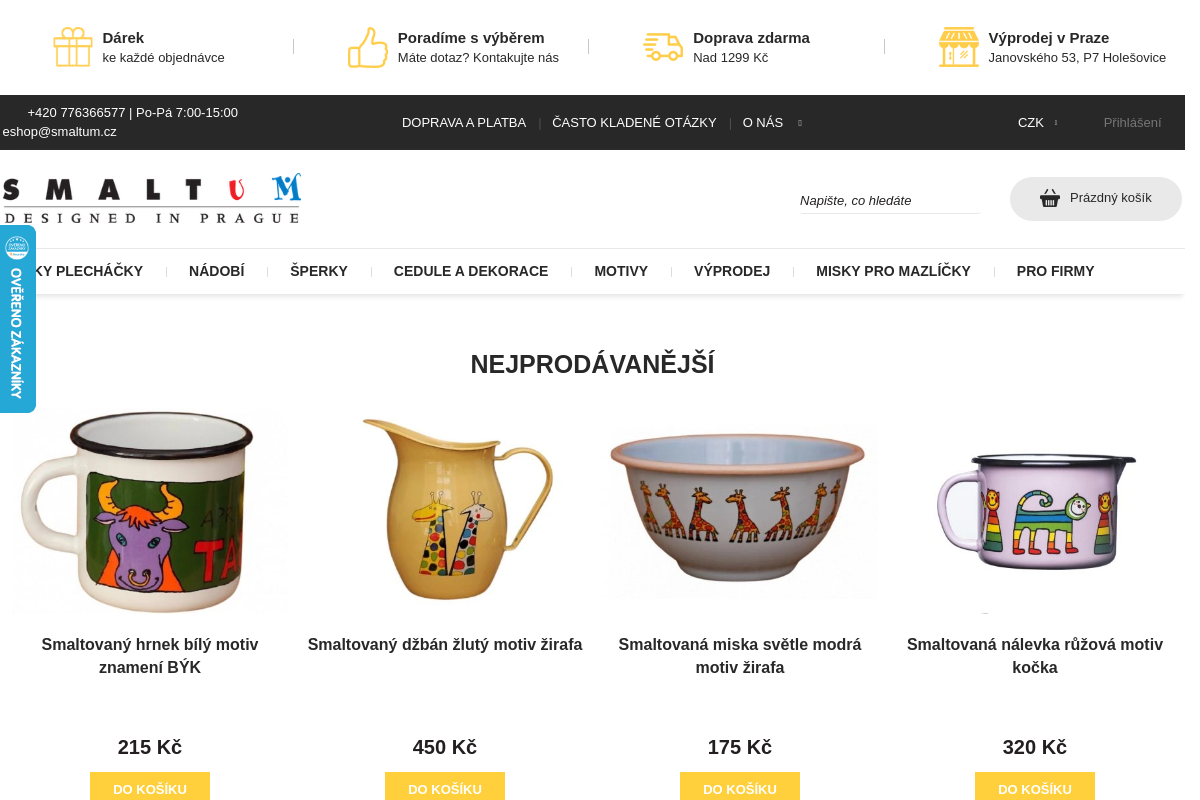This screenshot has width=1200, height=800.
Task: Click the shopping basket icon in the cart button
Action: coord(1050,198)
